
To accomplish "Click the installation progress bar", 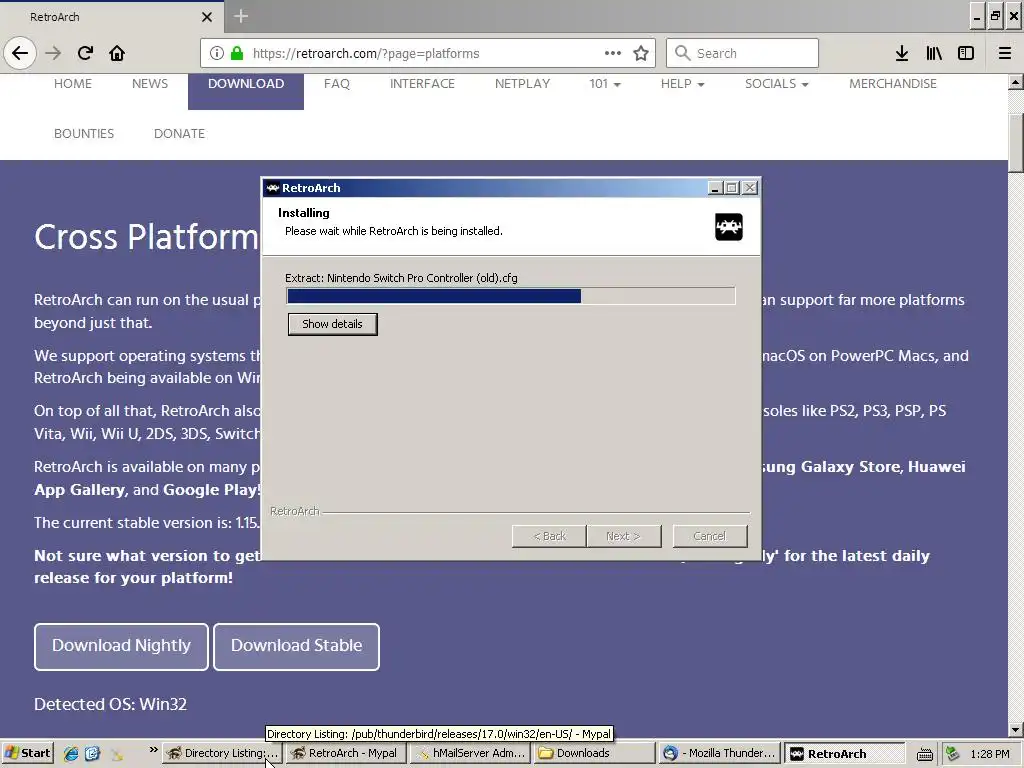I will [511, 296].
